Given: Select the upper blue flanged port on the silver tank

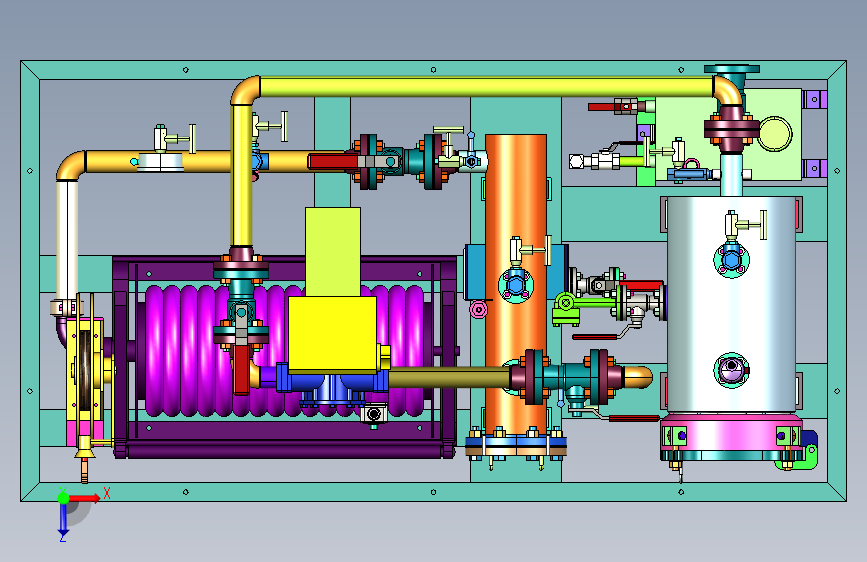Looking at the screenshot, I should 732,261.
